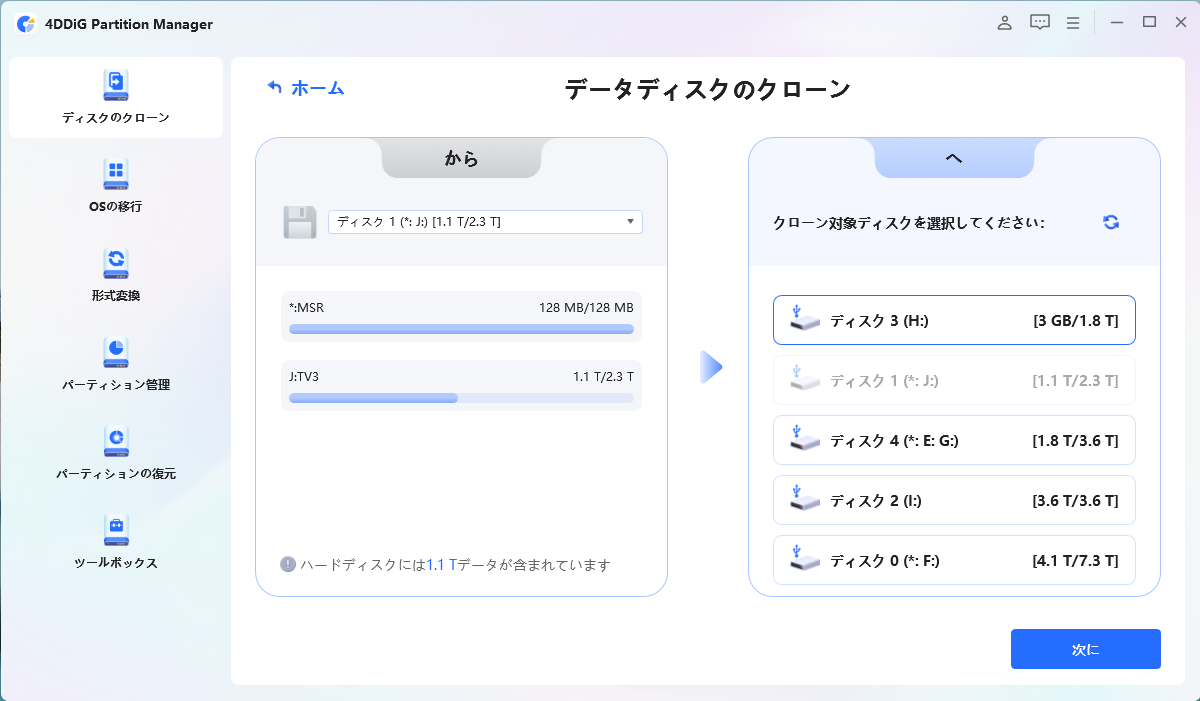The image size is (1200, 701).
Task: Click the floppy disk icon beside source dropdown
Action: click(300, 222)
